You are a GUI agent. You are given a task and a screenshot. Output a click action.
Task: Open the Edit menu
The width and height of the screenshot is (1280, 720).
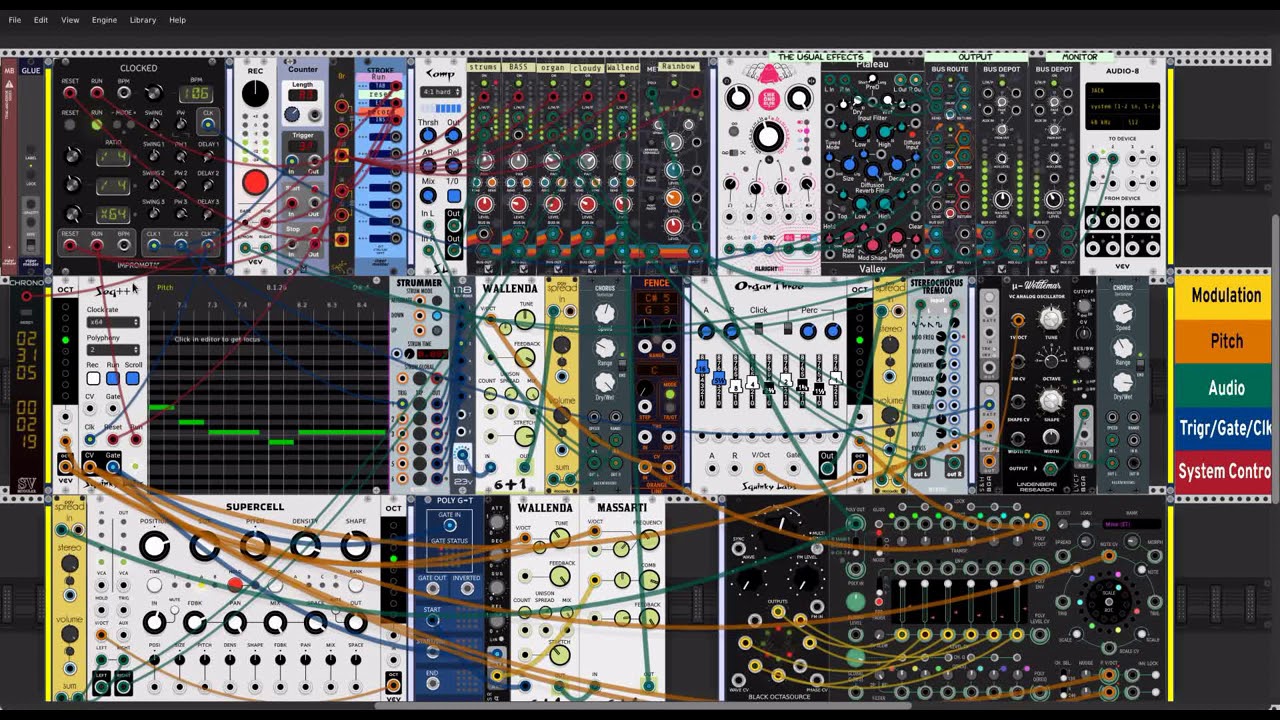pyautogui.click(x=41, y=20)
